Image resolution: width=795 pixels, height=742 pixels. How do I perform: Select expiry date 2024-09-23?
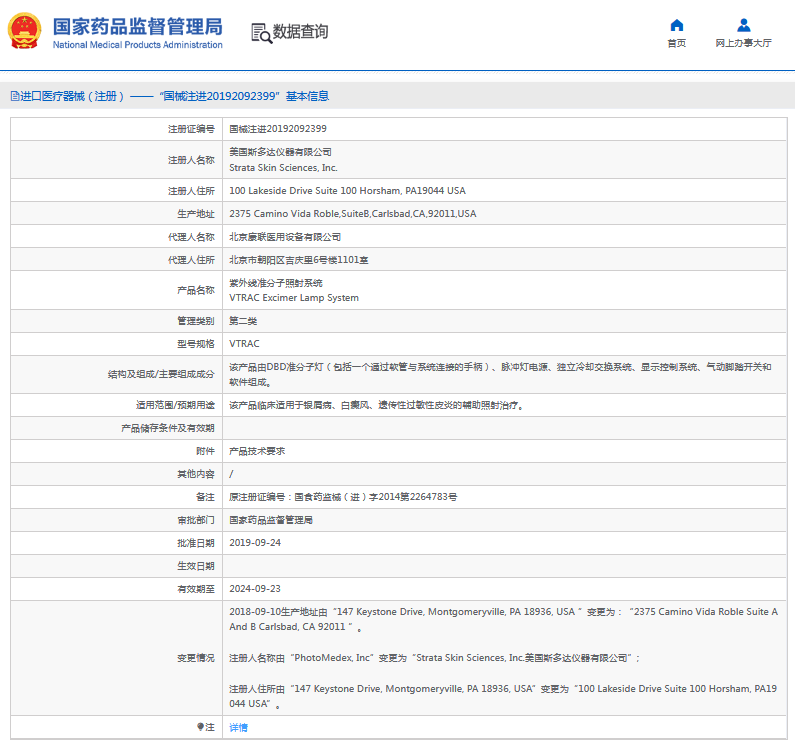(255, 589)
